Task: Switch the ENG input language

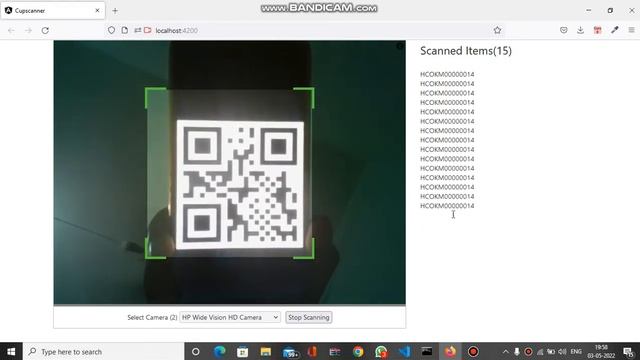Action: 576,351
